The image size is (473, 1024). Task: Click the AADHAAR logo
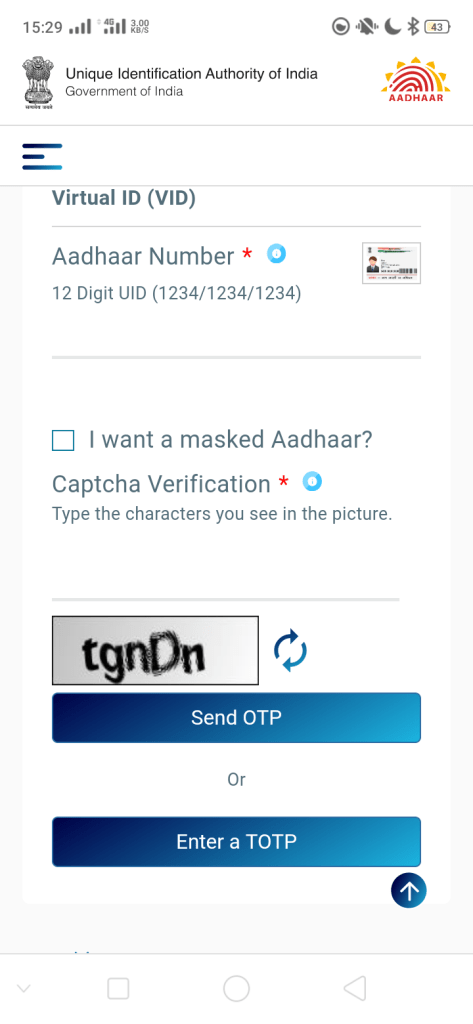[x=416, y=81]
